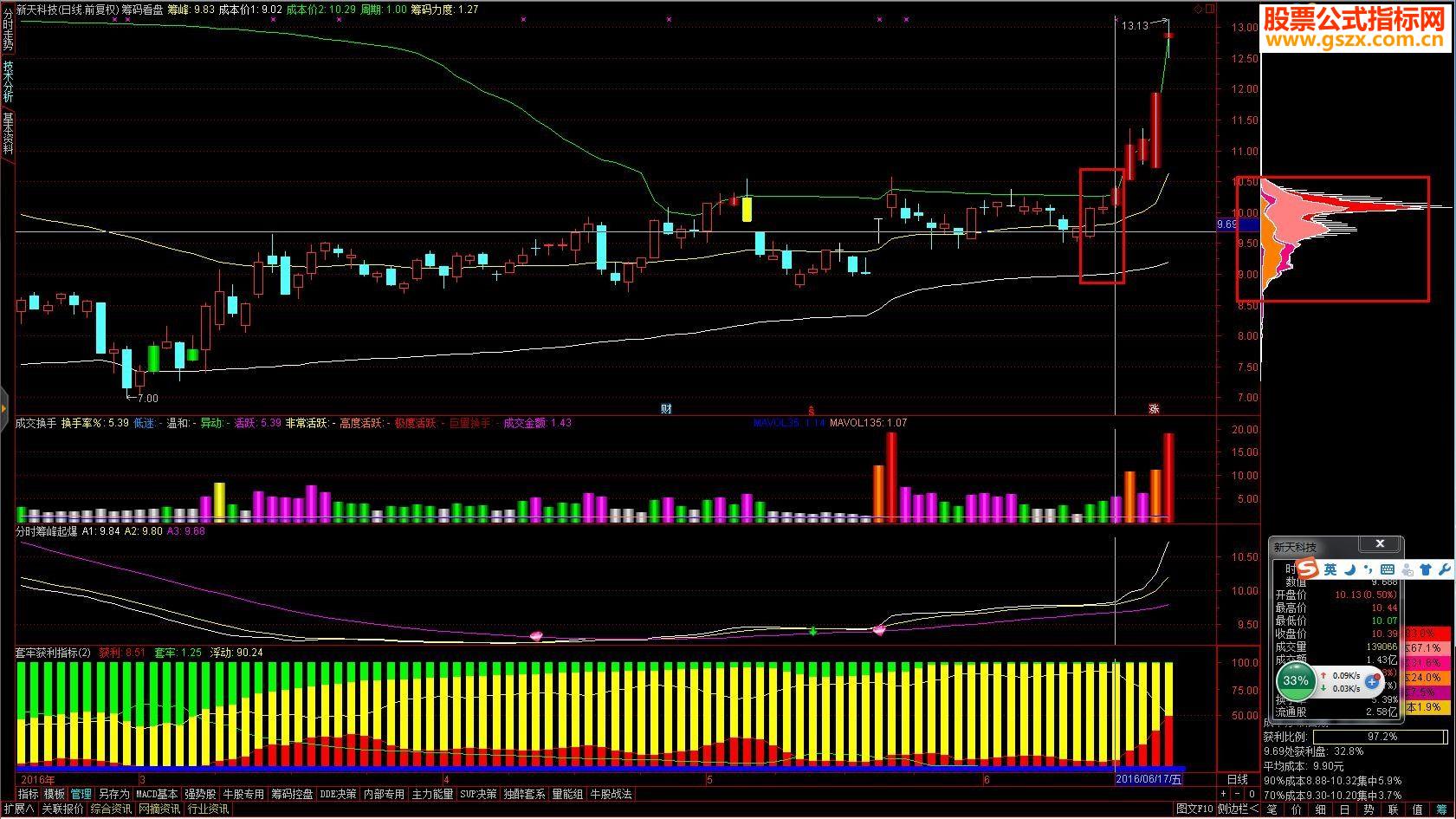
Task: Click the 成交换手 indicator title
Action: pos(36,424)
